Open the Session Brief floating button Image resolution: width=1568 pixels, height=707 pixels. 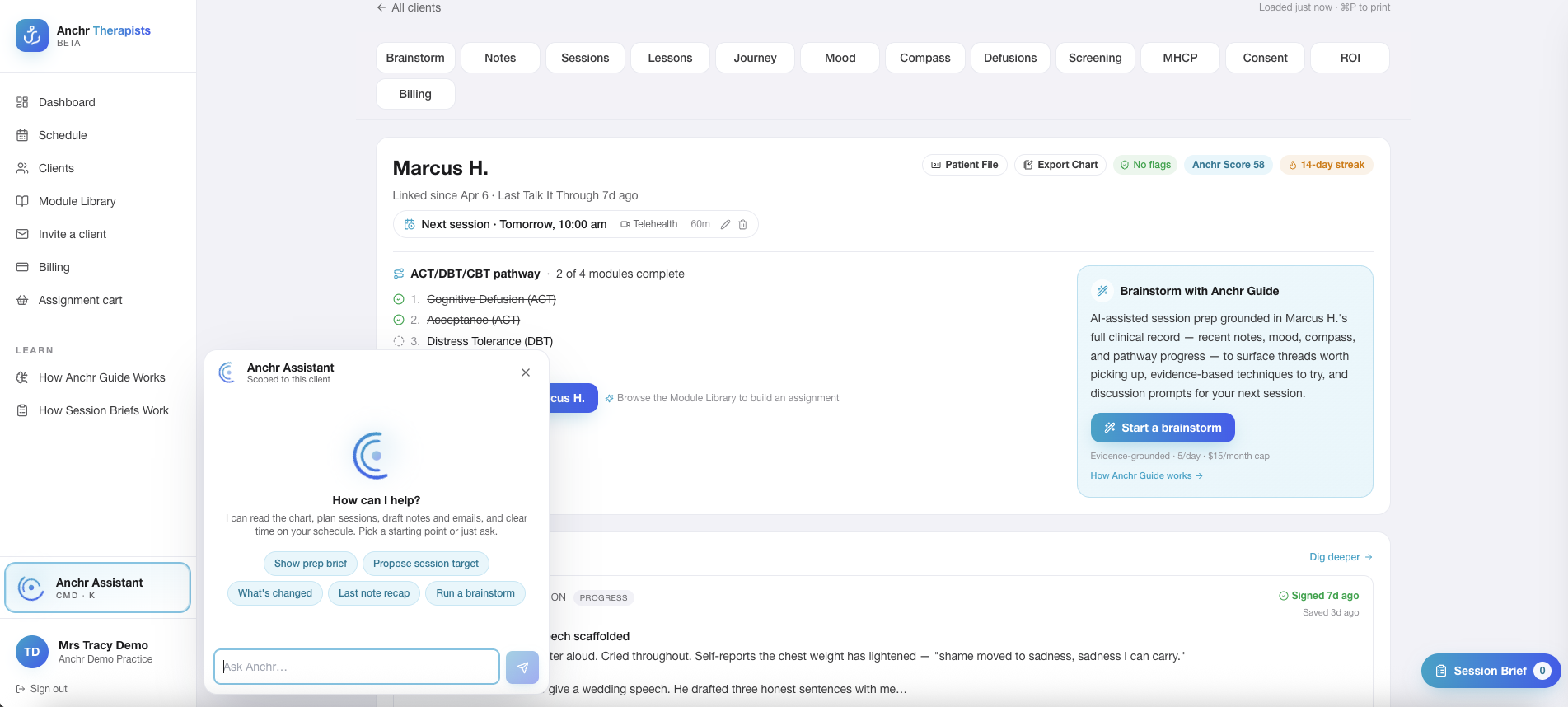(1491, 671)
